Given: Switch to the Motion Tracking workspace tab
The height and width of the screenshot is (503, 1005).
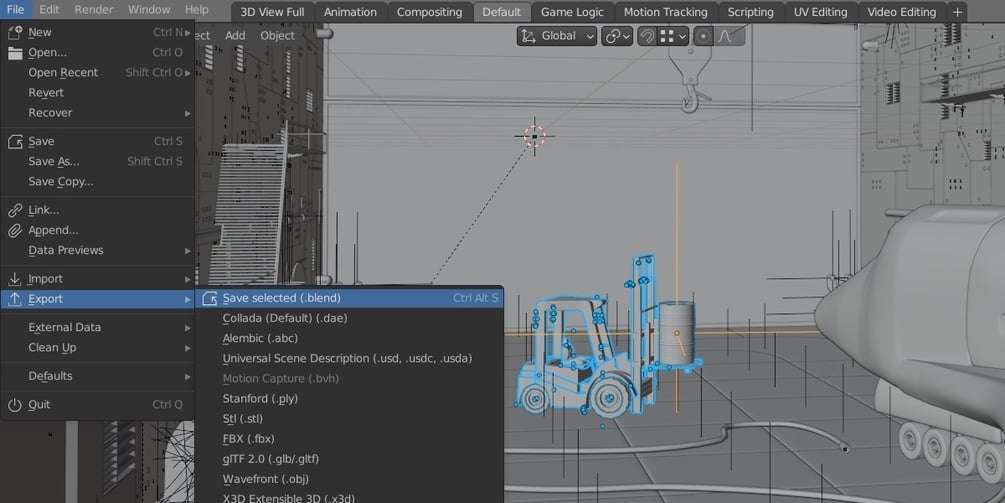Looking at the screenshot, I should [665, 12].
